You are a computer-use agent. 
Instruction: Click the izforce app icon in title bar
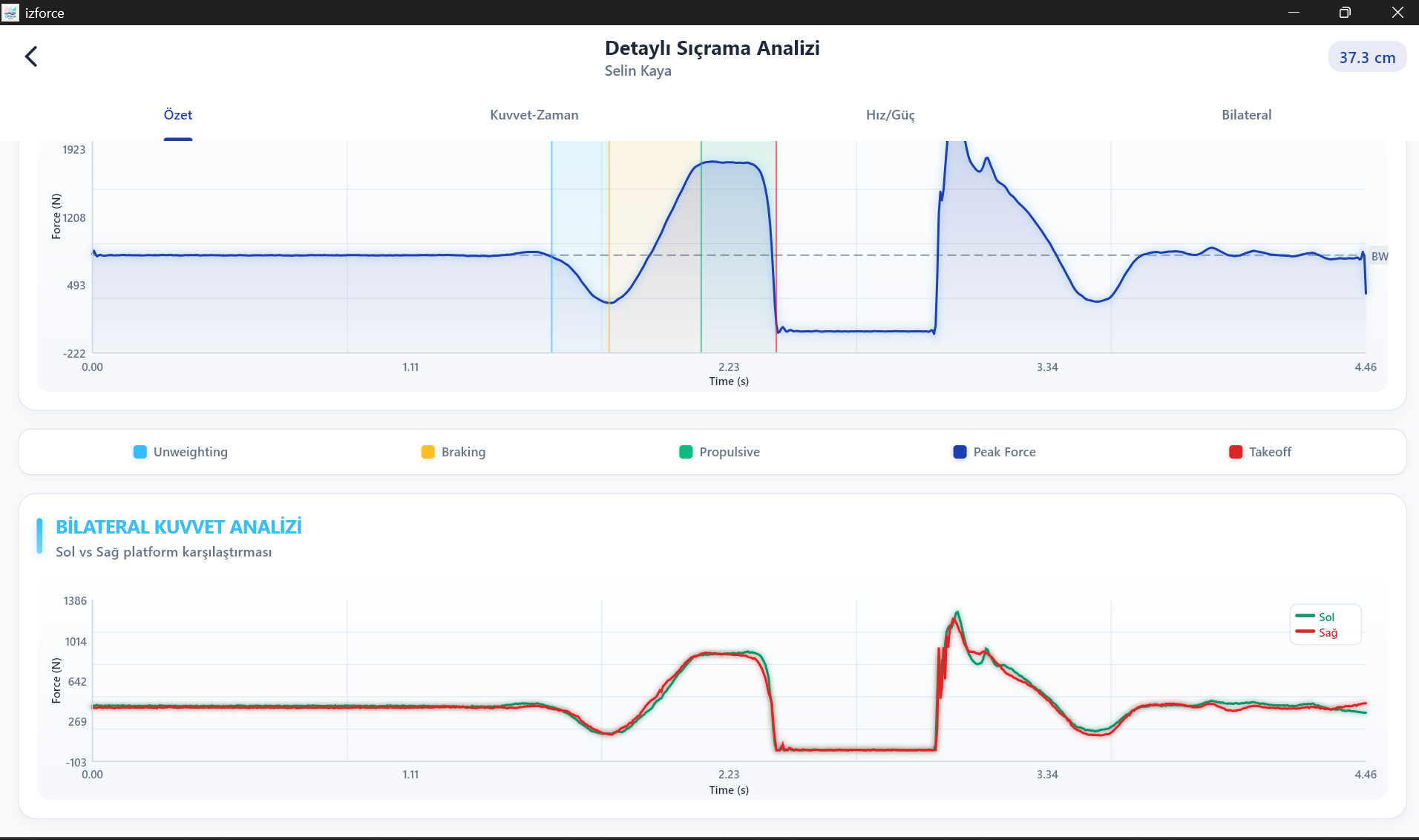point(10,13)
